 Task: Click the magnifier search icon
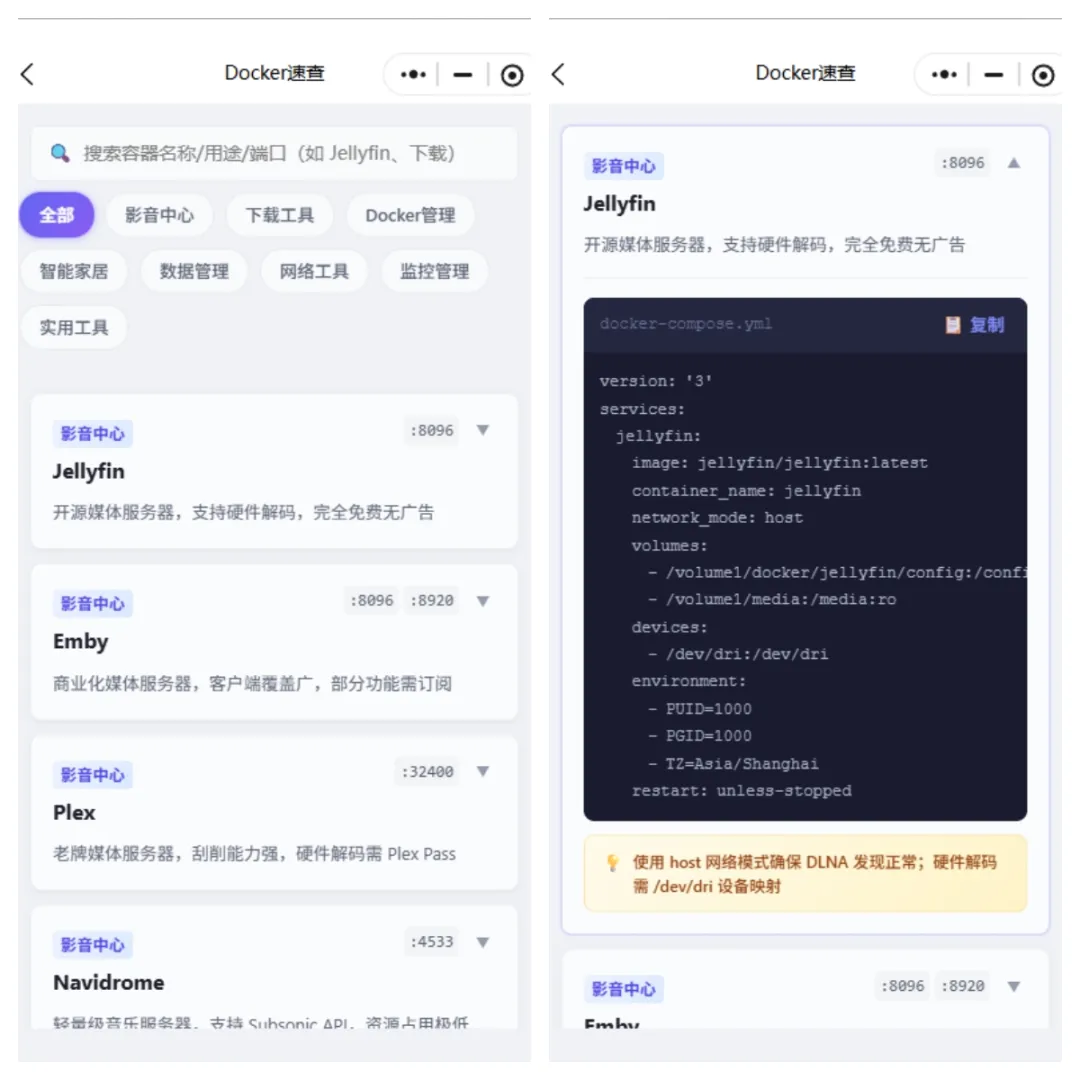pyautogui.click(x=60, y=153)
